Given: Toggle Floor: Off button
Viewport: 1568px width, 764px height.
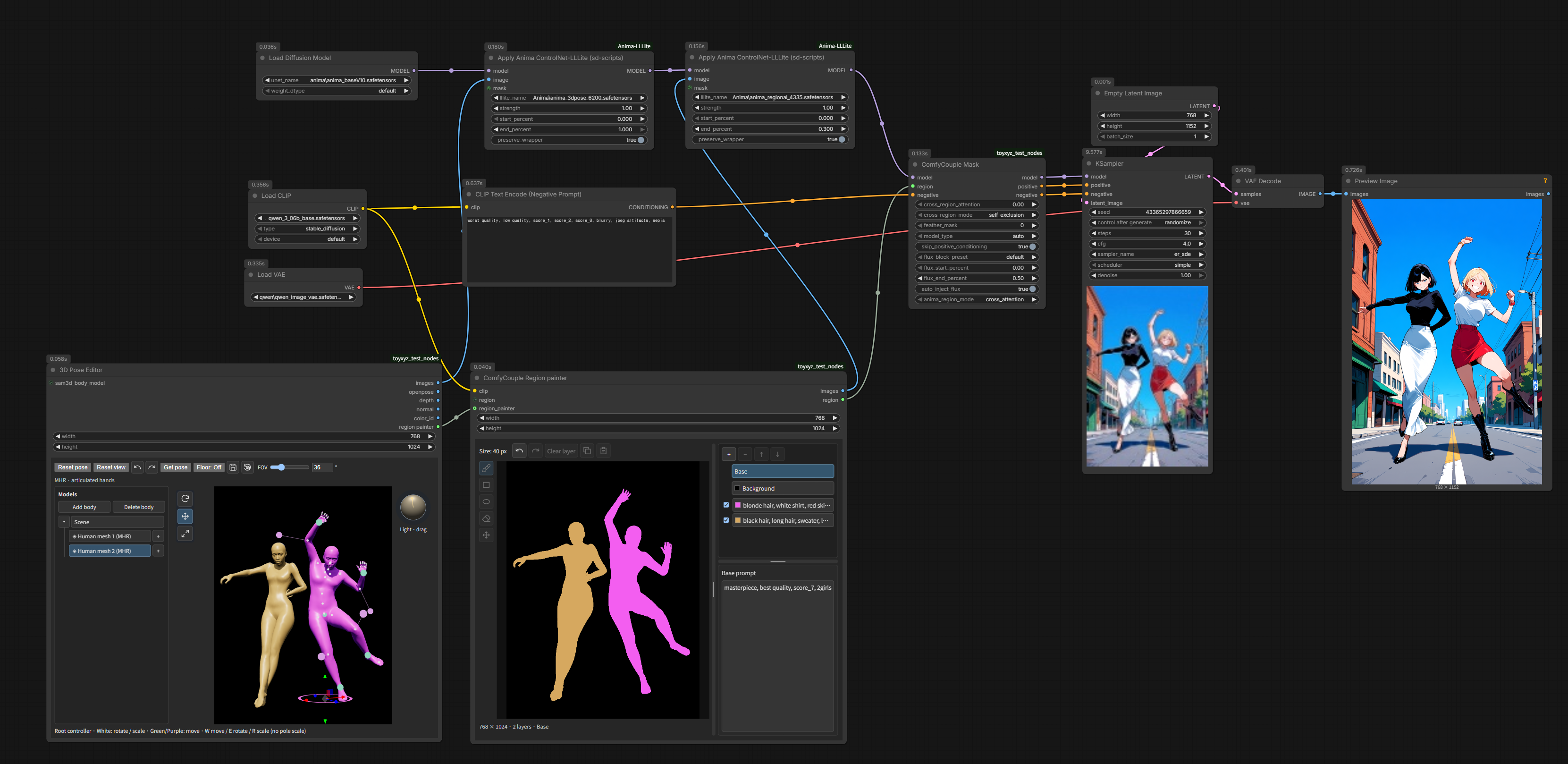Looking at the screenshot, I should click(x=209, y=467).
